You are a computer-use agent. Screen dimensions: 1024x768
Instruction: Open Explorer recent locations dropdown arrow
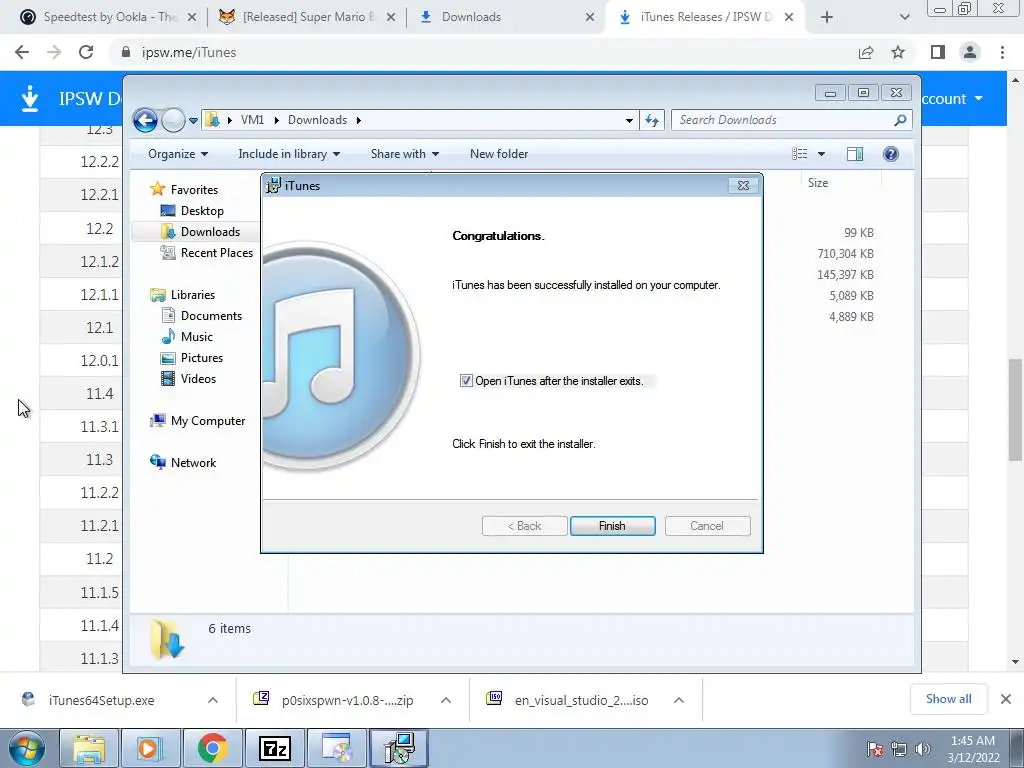pyautogui.click(x=193, y=121)
